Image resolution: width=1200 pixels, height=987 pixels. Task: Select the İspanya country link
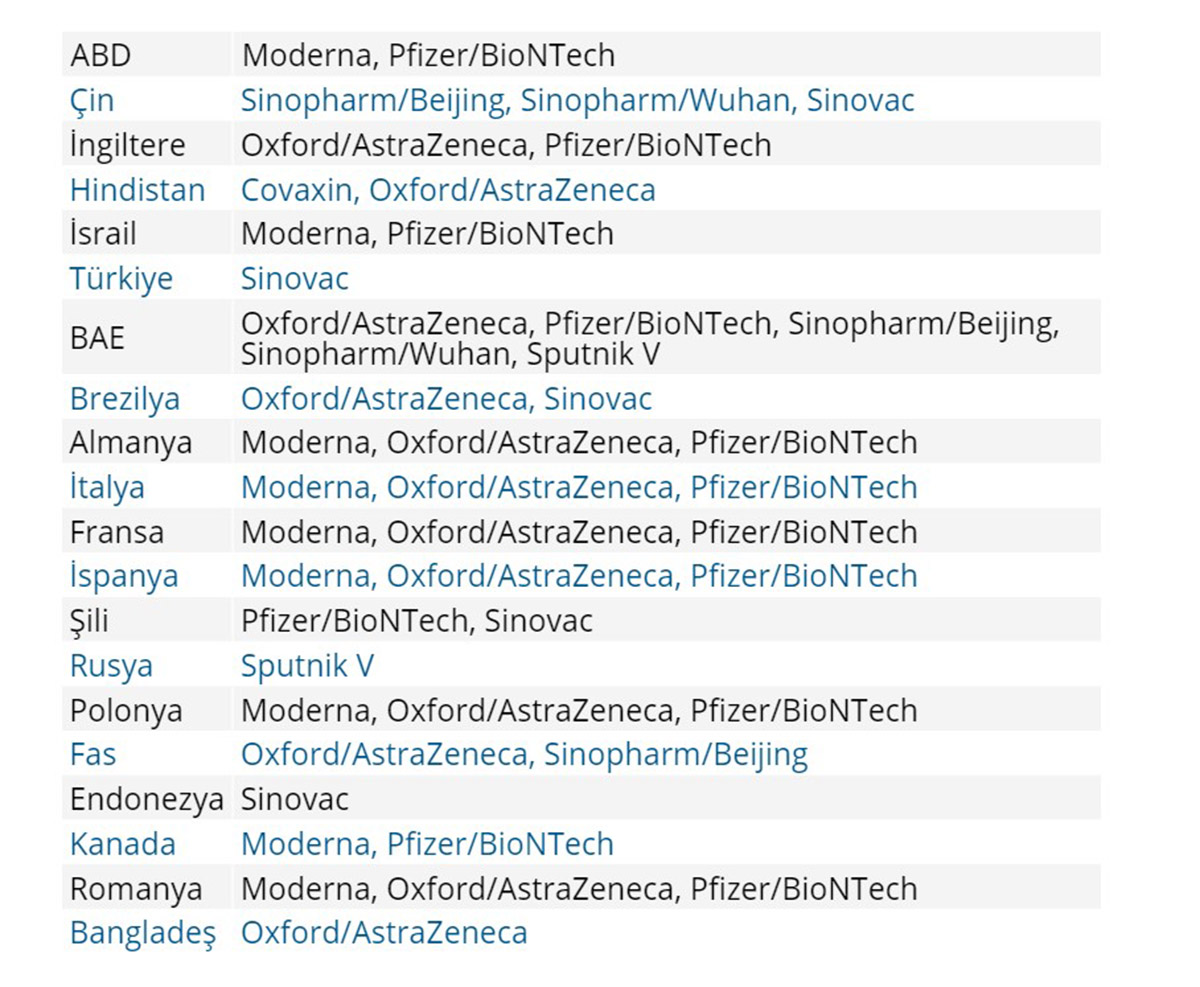[124, 575]
